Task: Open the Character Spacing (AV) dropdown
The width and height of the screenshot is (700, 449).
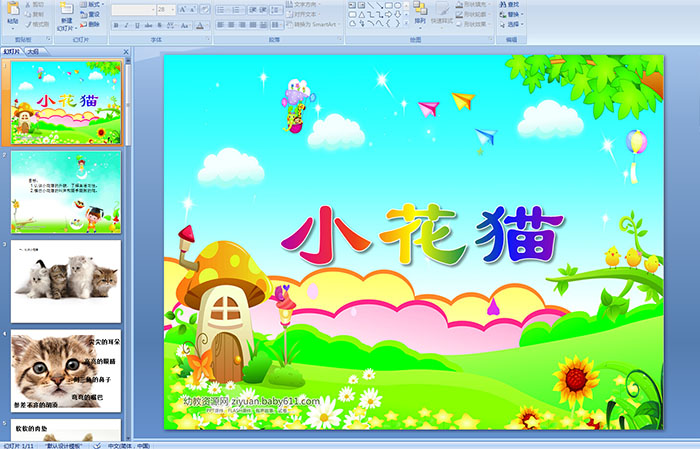Action: (x=172, y=25)
